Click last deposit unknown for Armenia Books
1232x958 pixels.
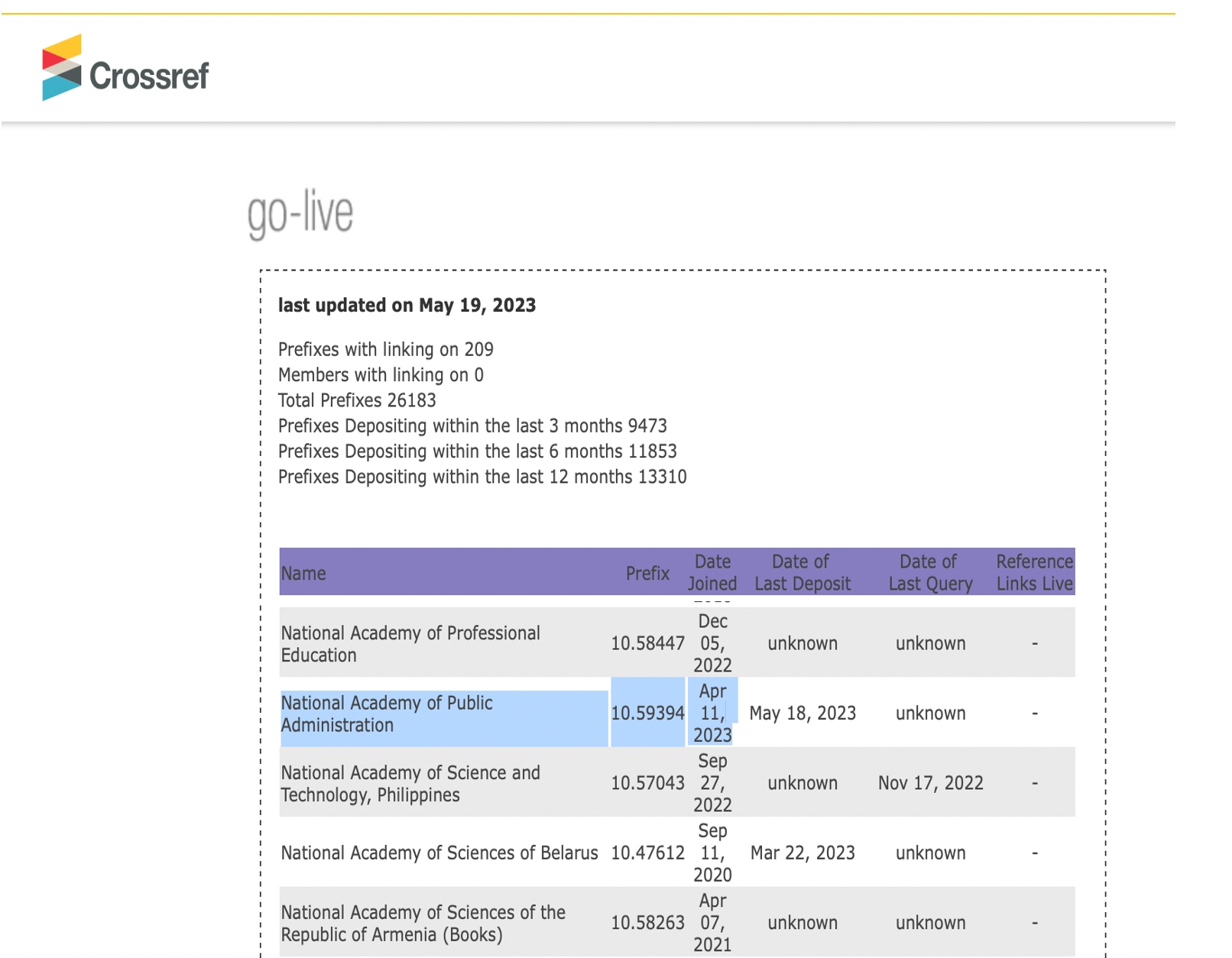coord(802,923)
